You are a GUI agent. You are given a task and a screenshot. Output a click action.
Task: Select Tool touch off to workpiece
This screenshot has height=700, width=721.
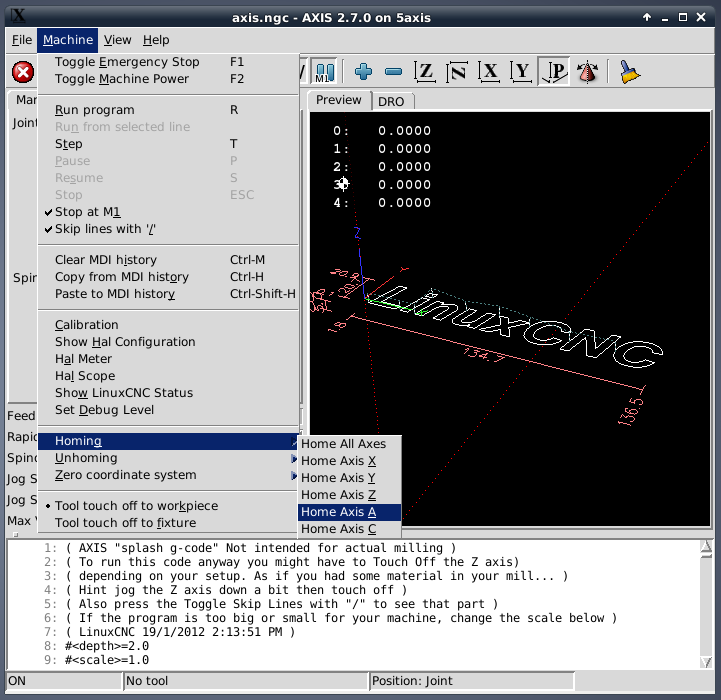[x=168, y=506]
